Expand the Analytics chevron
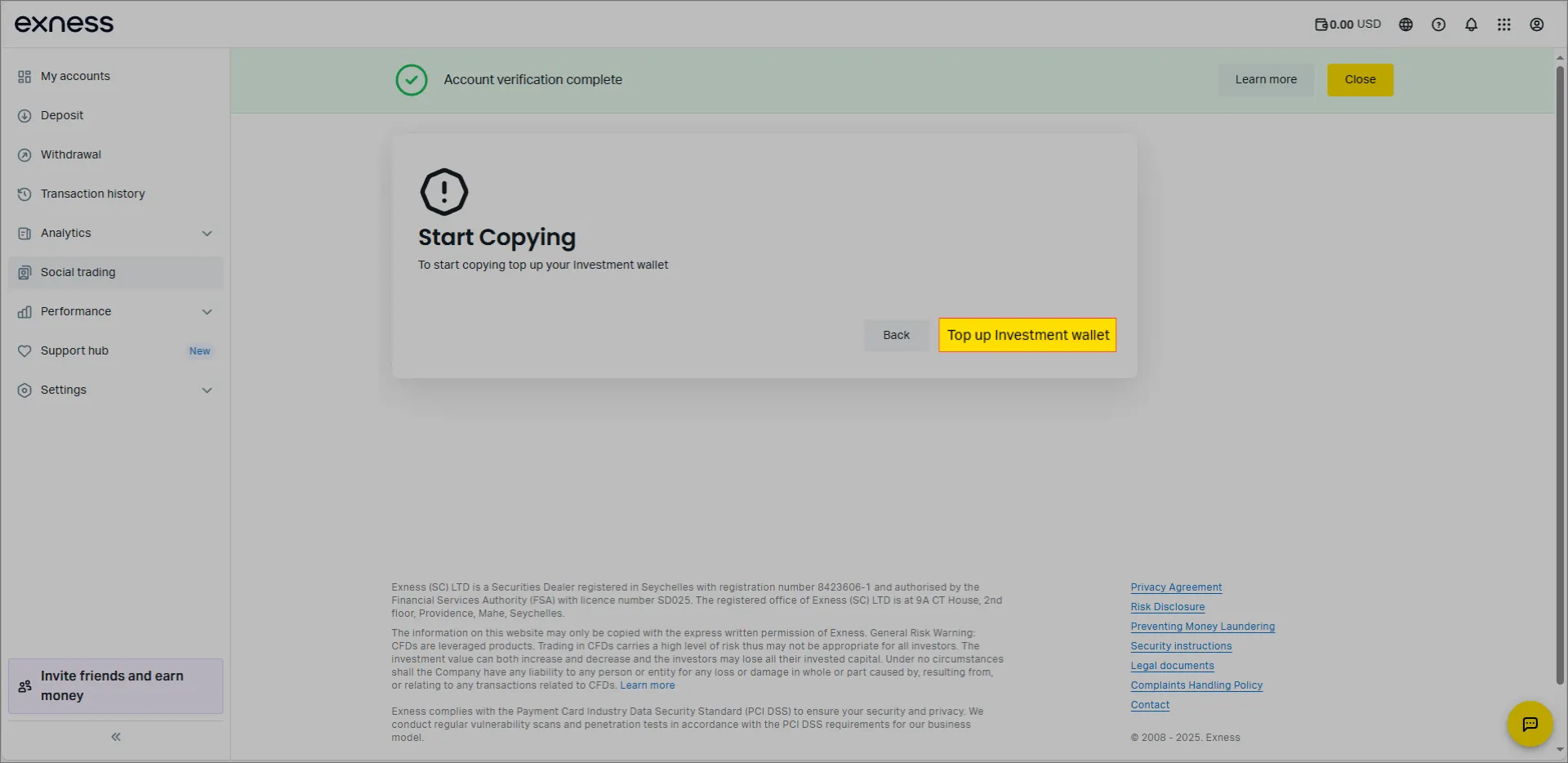Viewport: 1568px width, 763px height. 207,233
